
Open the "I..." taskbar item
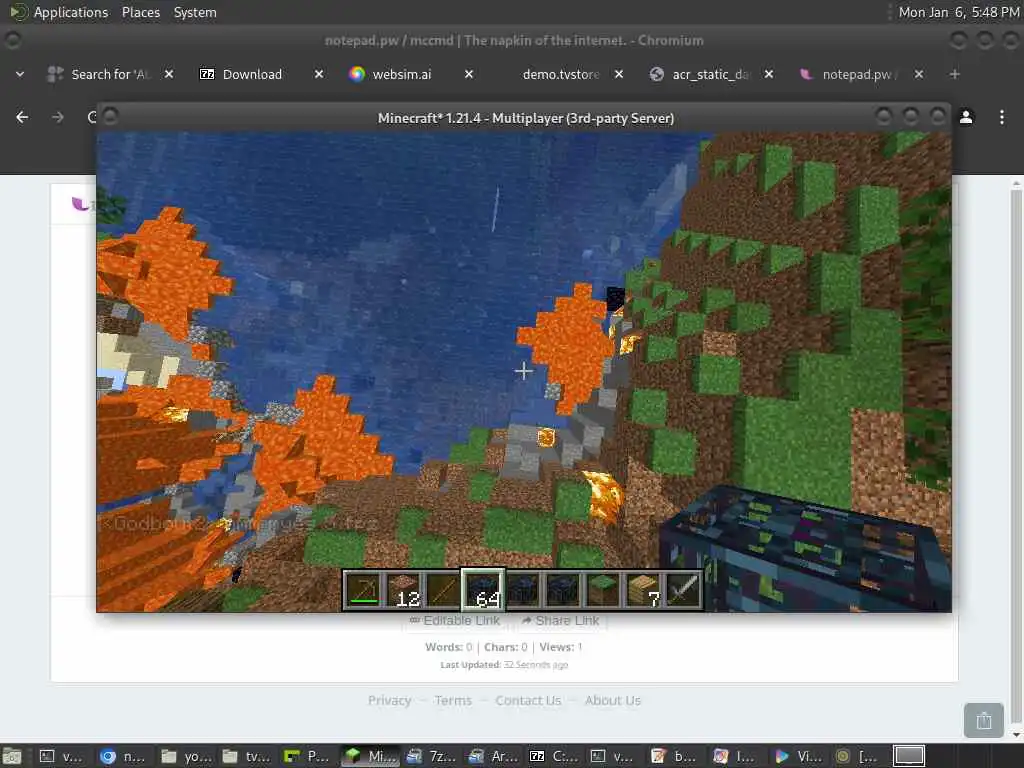pos(737,756)
